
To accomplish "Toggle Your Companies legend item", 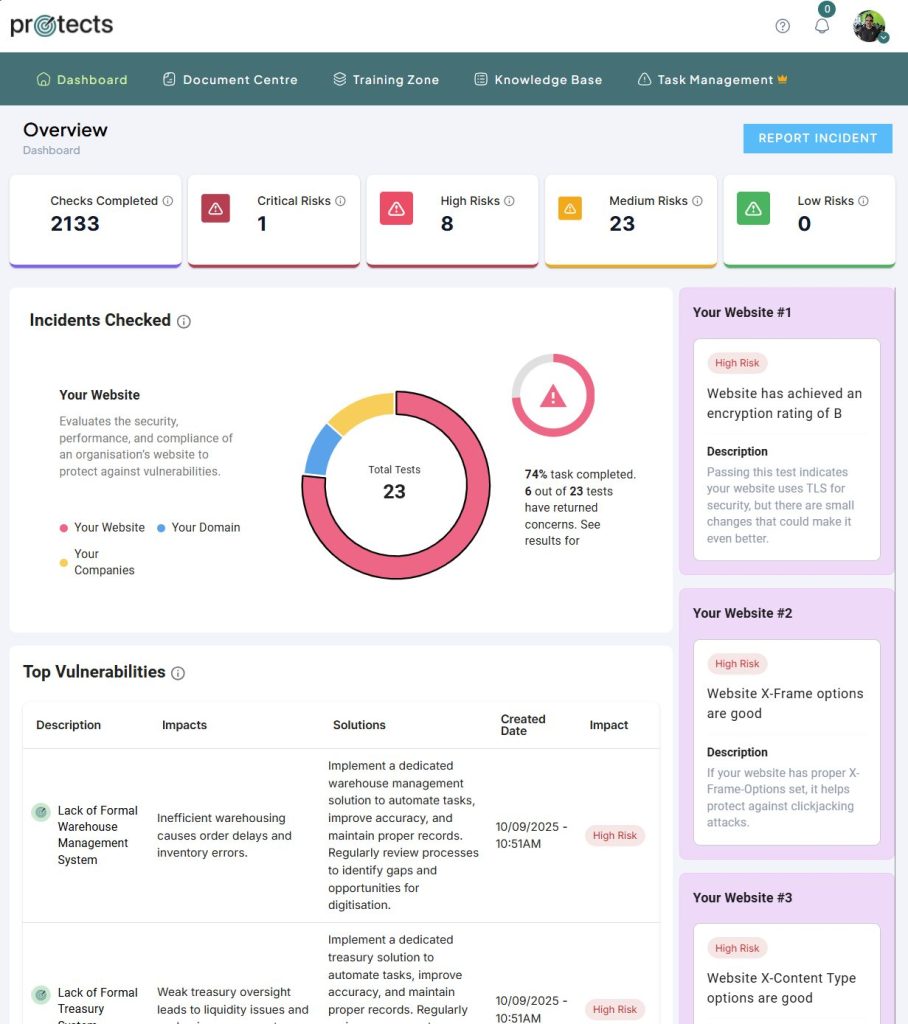I will tap(97, 562).
